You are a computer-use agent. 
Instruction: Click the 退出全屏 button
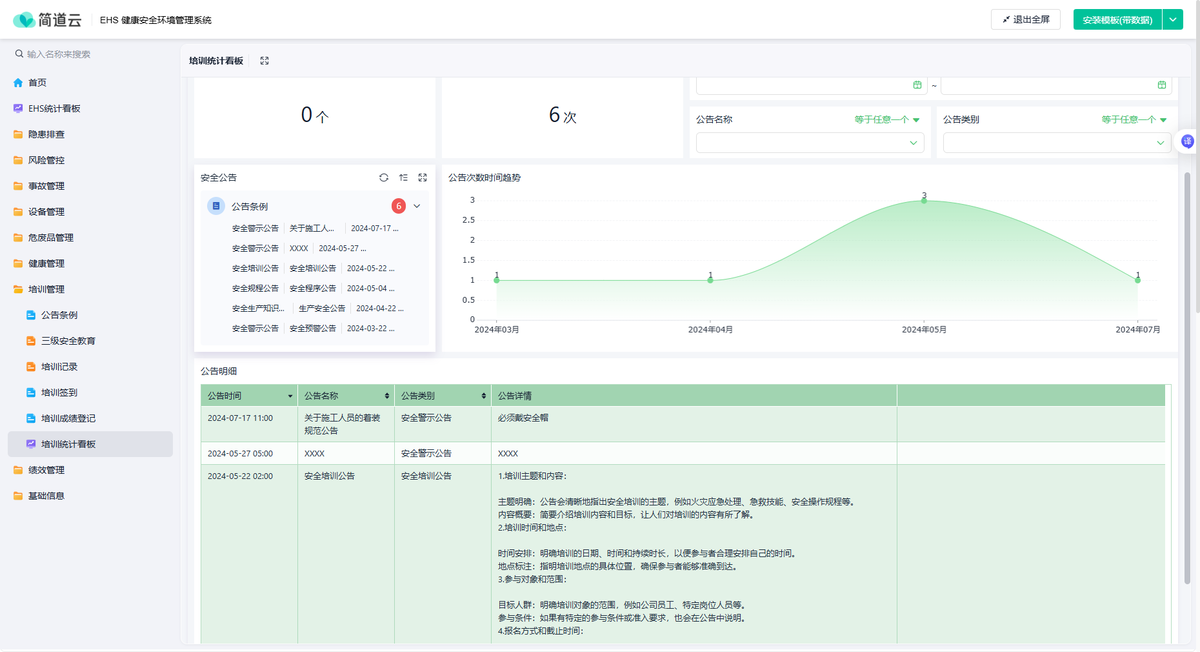pos(1025,20)
